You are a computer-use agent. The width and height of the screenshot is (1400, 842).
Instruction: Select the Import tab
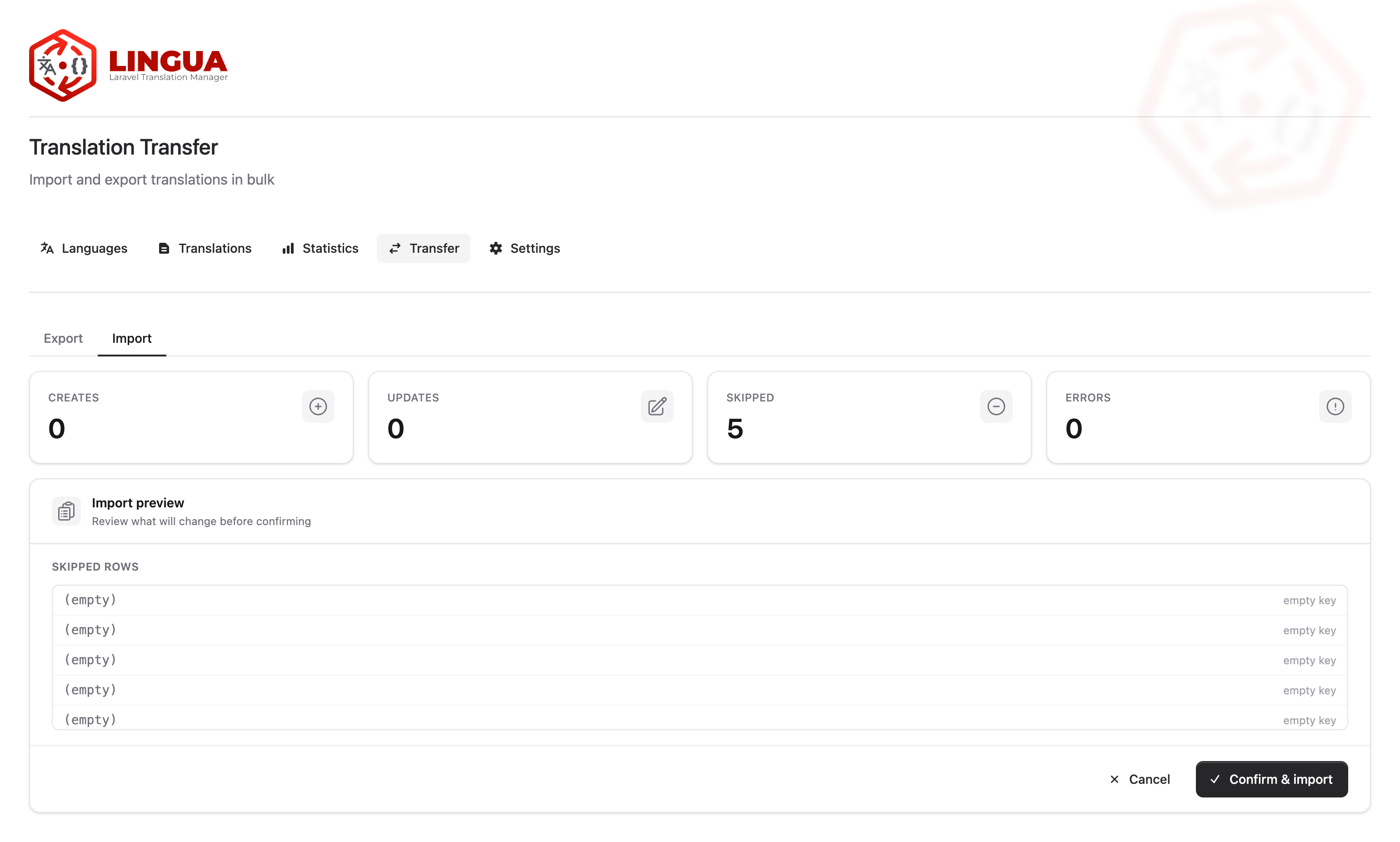point(132,338)
